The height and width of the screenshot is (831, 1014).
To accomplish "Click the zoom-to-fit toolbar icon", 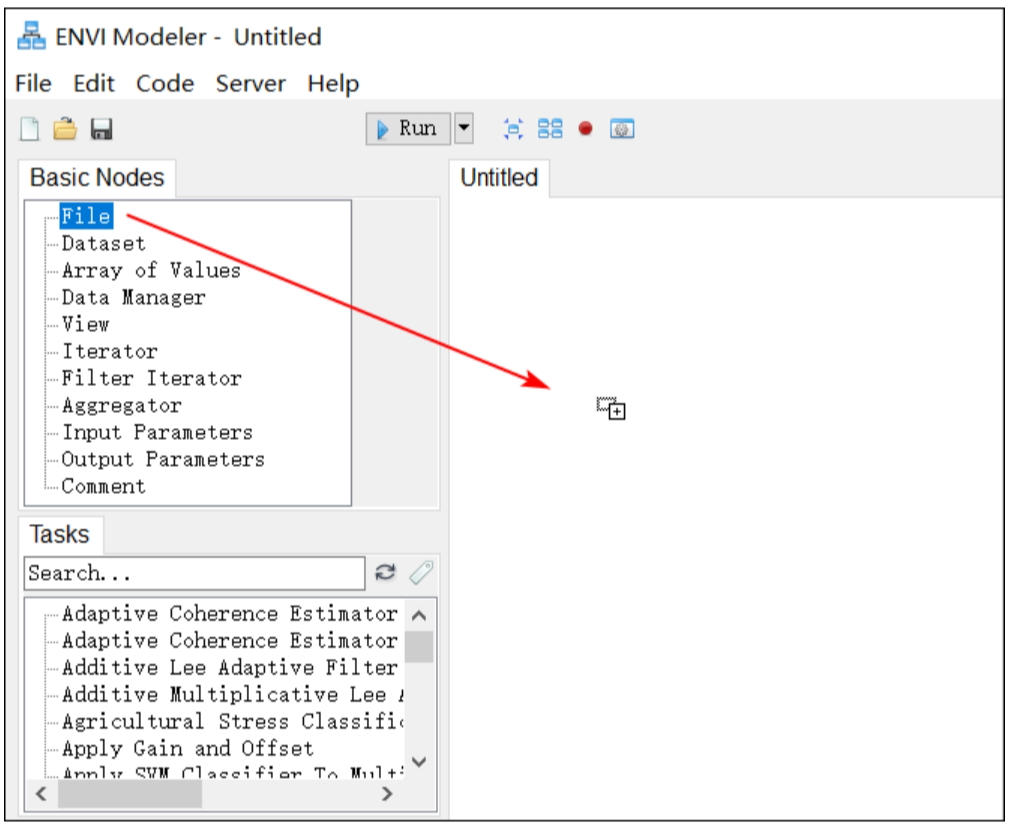I will click(513, 129).
